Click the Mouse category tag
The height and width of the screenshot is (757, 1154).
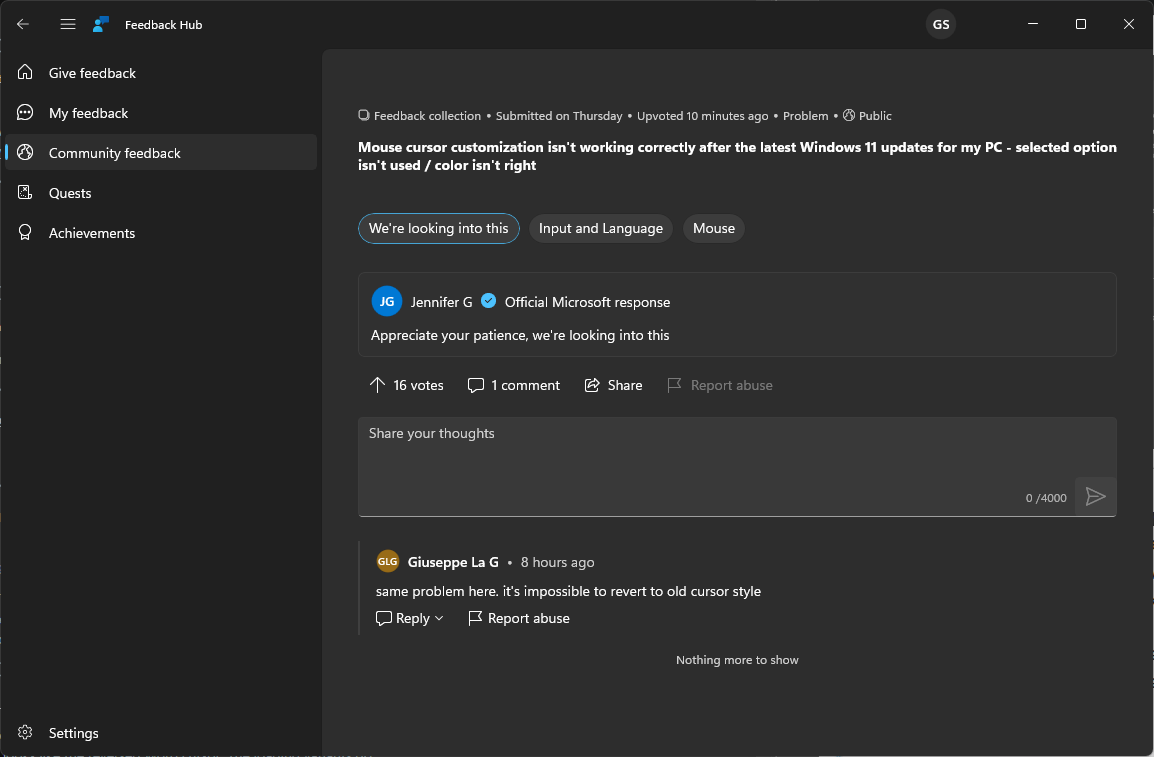pos(714,228)
